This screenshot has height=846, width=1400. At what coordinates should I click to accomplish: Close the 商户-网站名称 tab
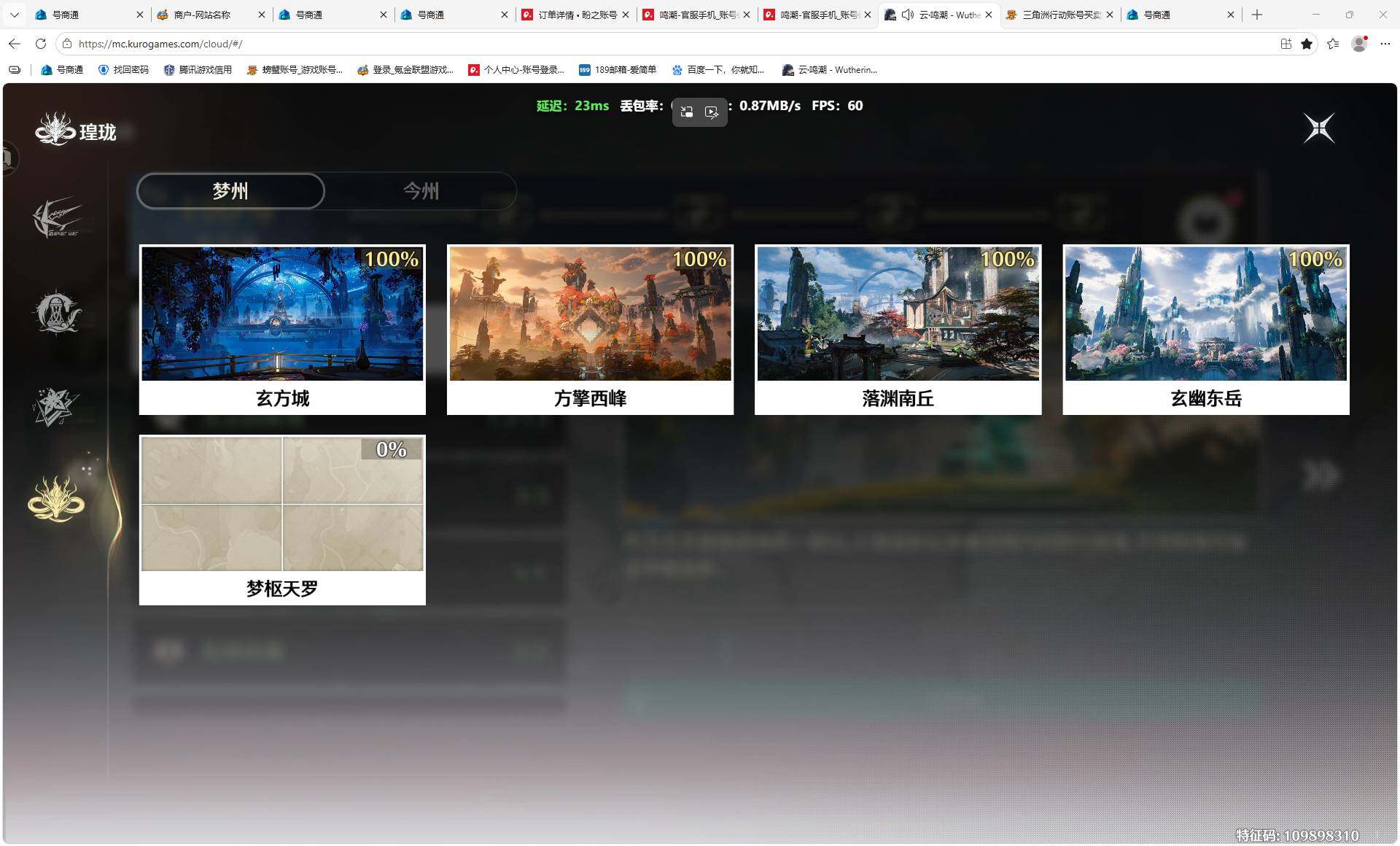pyautogui.click(x=262, y=15)
